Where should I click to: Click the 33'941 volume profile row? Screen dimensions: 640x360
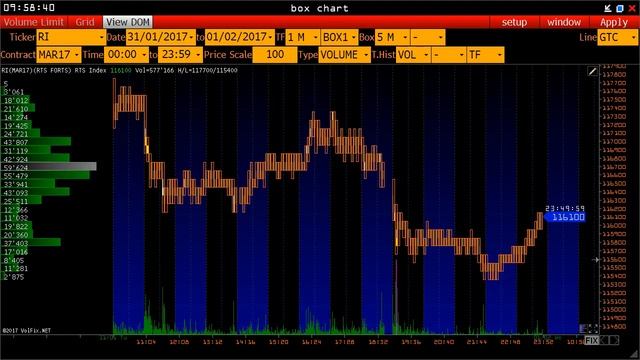28,184
